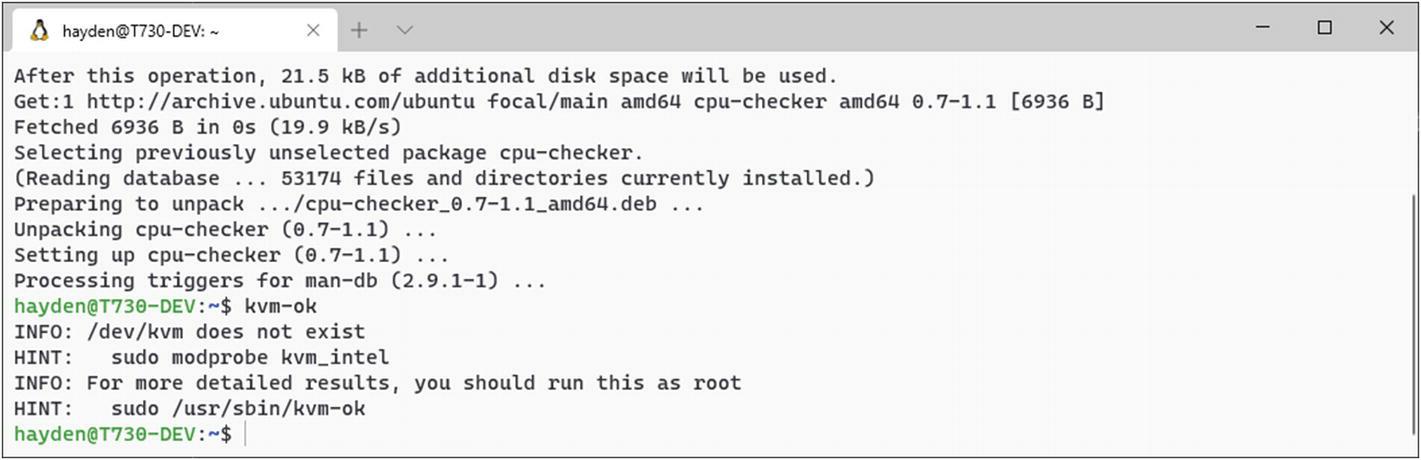Select the hayden@T730-DEV tab title
The height and width of the screenshot is (460, 1421).
(140, 31)
